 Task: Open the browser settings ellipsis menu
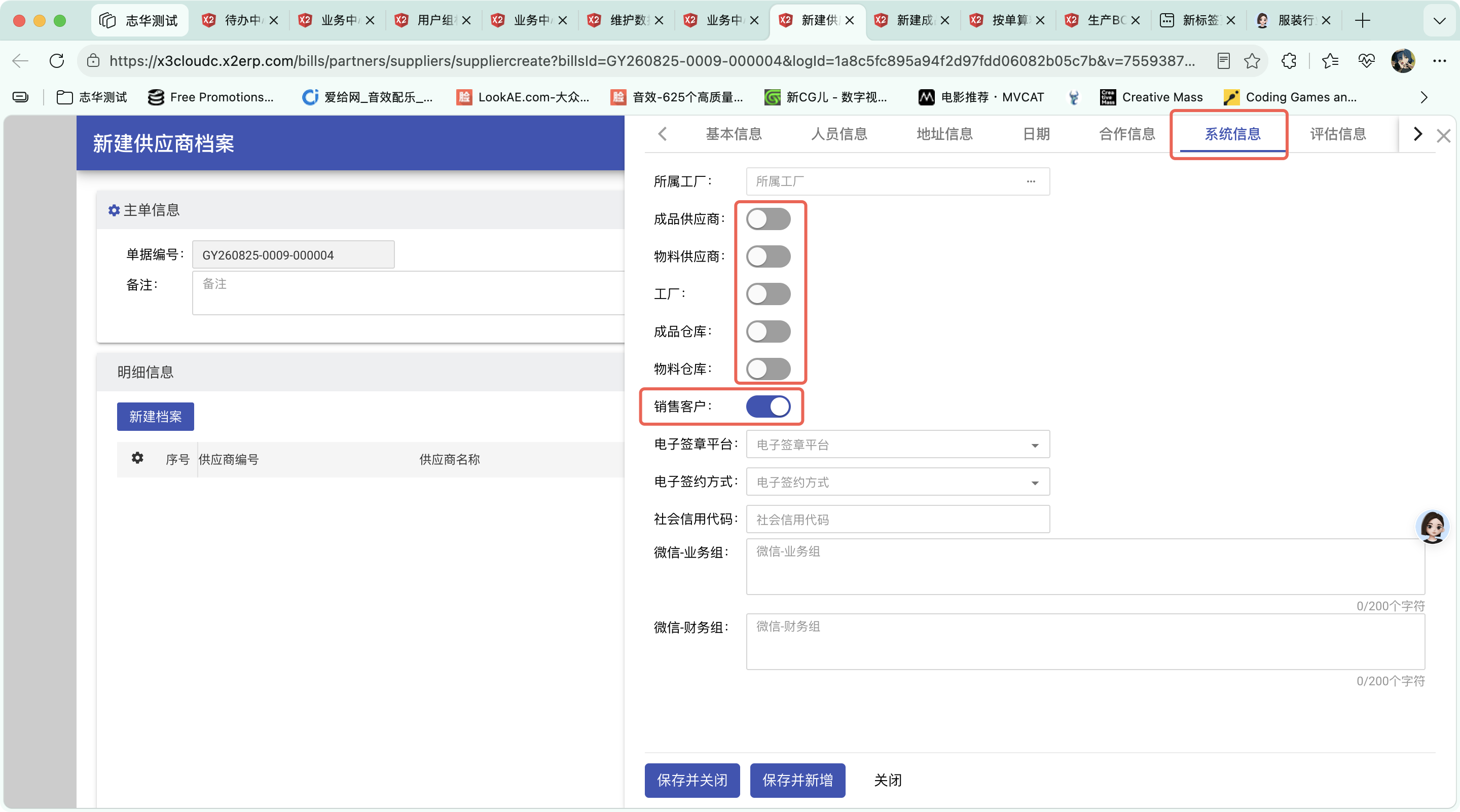point(1439,61)
